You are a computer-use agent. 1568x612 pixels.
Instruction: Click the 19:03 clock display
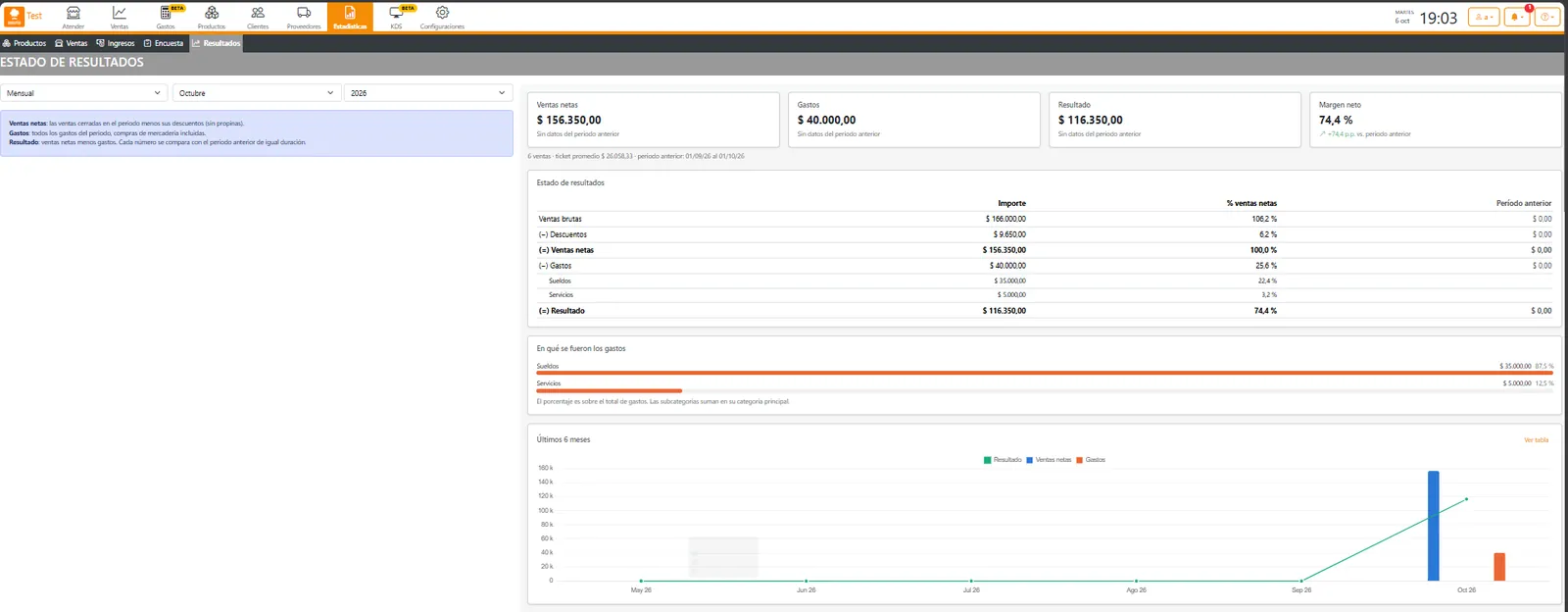1439,18
